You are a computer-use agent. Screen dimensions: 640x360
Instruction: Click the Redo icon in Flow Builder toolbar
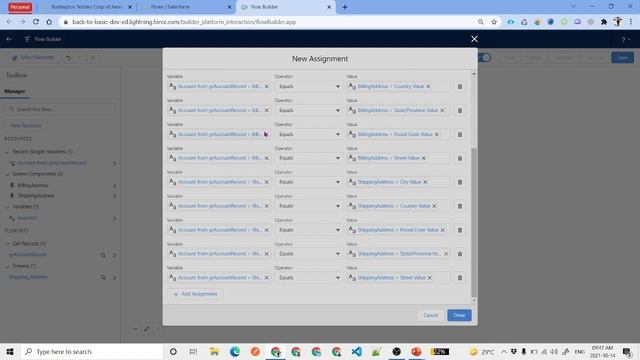tap(80, 58)
